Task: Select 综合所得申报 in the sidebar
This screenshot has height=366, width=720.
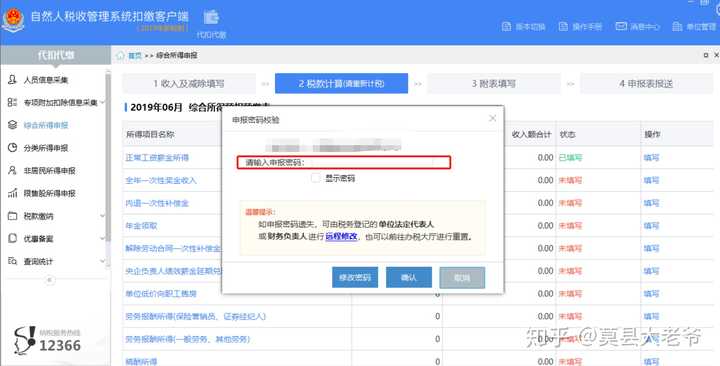Action: click(46, 125)
